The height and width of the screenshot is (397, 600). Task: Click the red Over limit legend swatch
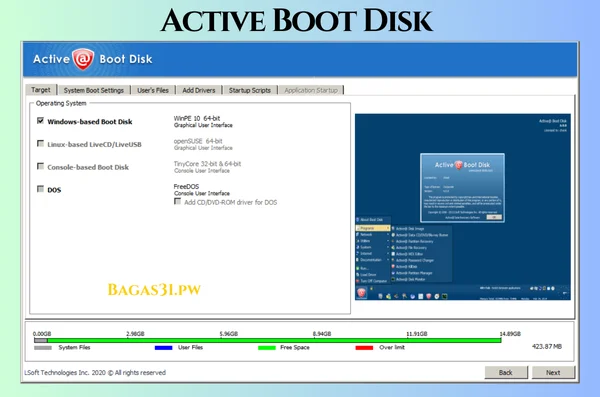point(364,348)
